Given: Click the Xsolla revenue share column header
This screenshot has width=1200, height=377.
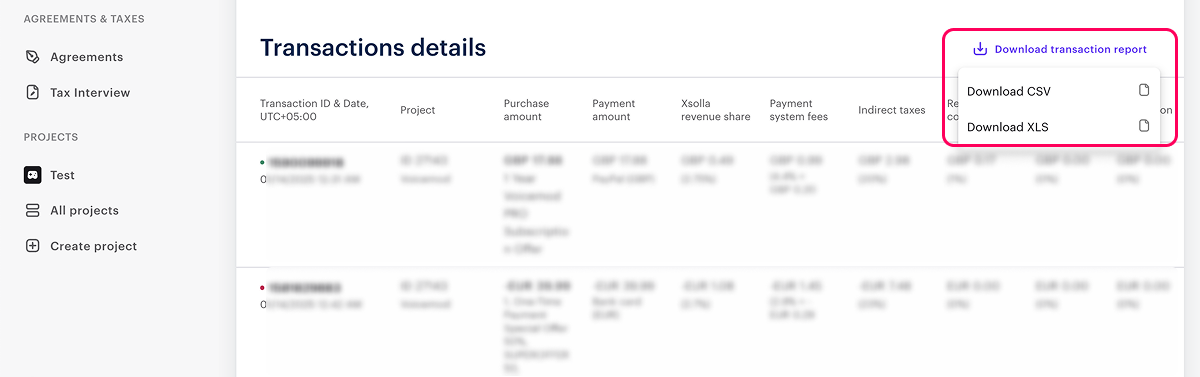Looking at the screenshot, I should click(715, 110).
